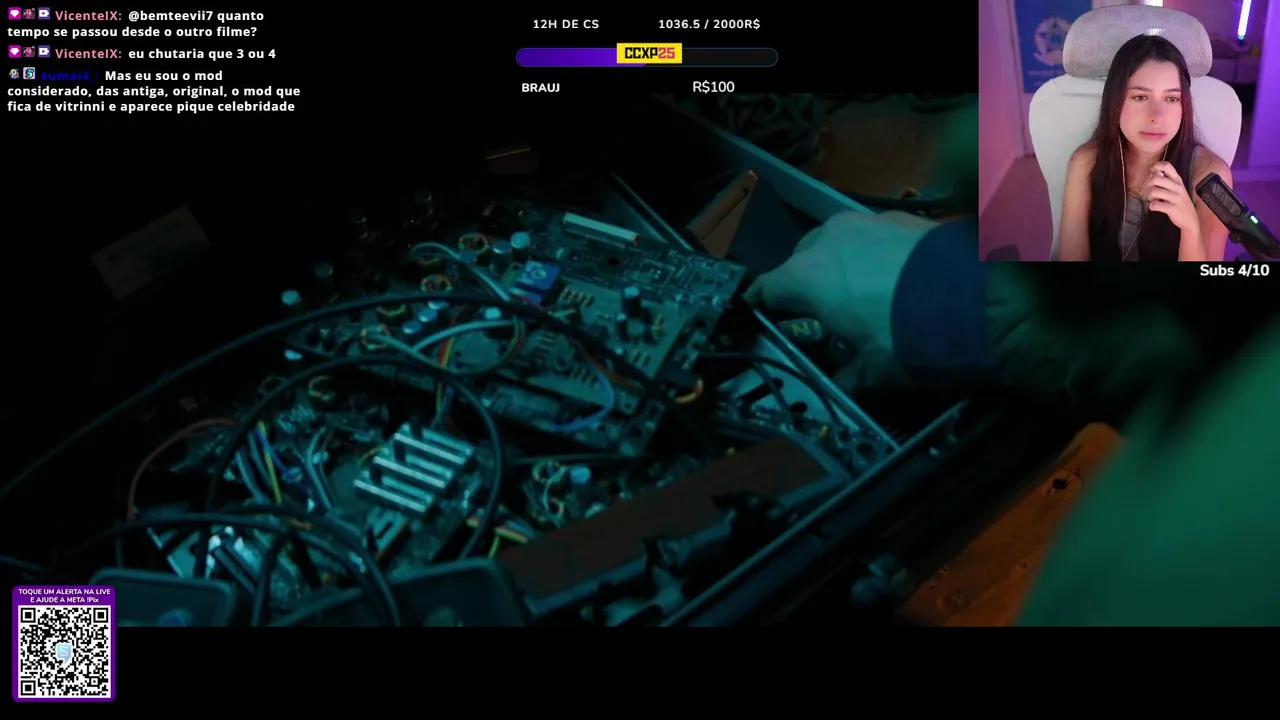
Task: Click the camera badge beside 'eu chutaria que 3 ou 4'
Action: tap(44, 52)
